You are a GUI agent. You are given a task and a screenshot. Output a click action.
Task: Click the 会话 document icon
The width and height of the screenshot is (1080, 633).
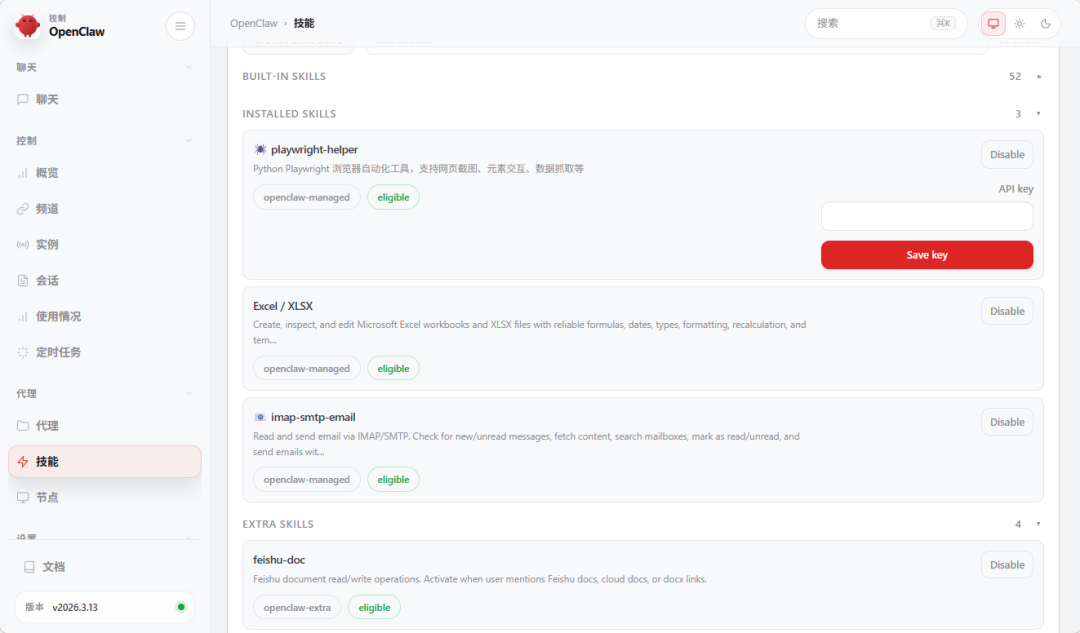pos(23,280)
